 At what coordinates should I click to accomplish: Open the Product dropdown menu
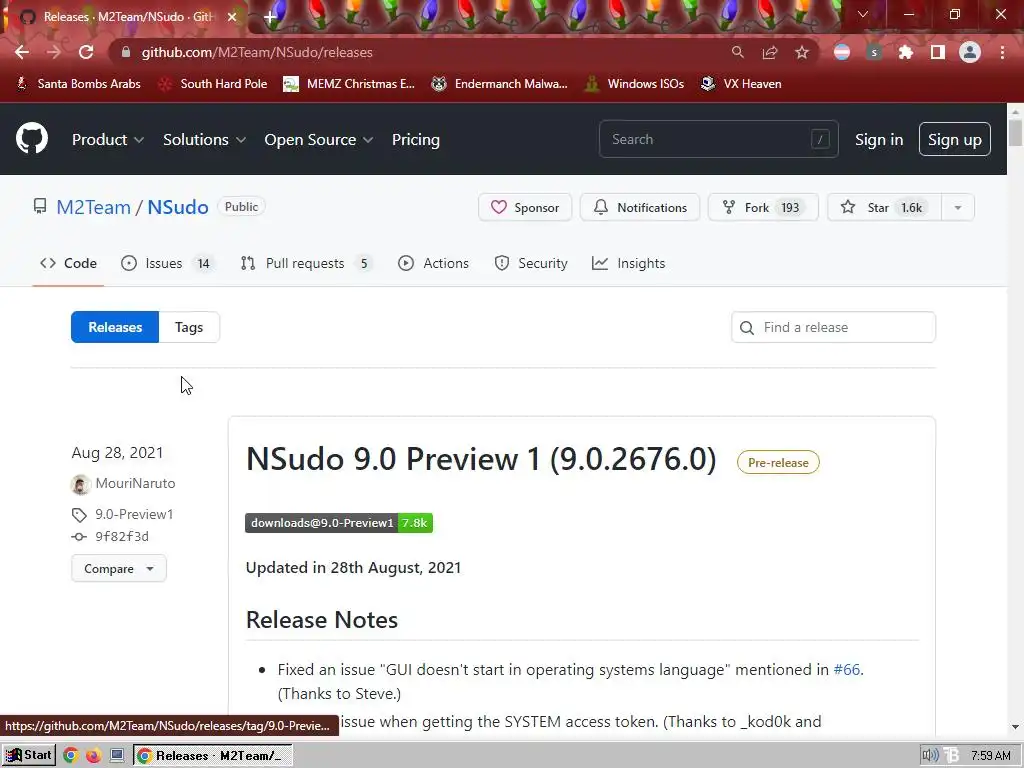[x=108, y=140]
